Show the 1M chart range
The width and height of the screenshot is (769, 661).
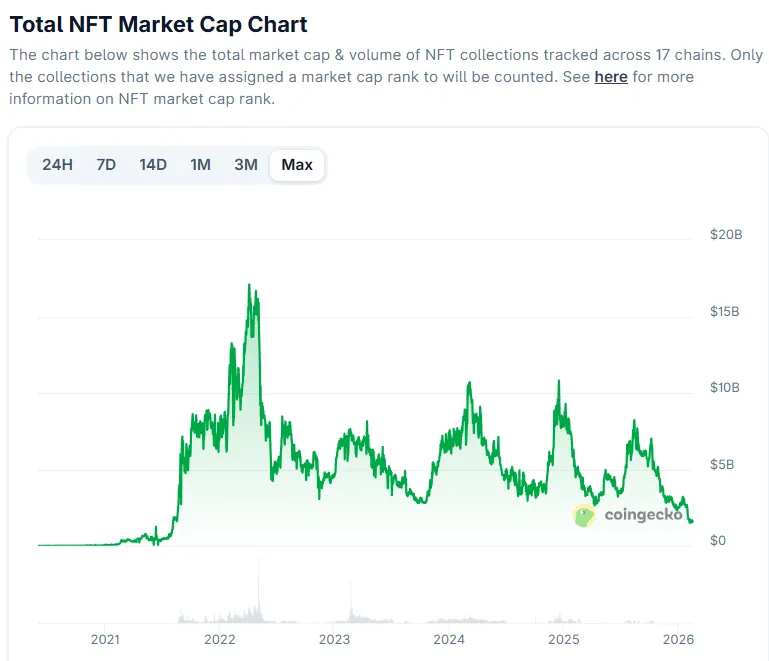point(201,165)
